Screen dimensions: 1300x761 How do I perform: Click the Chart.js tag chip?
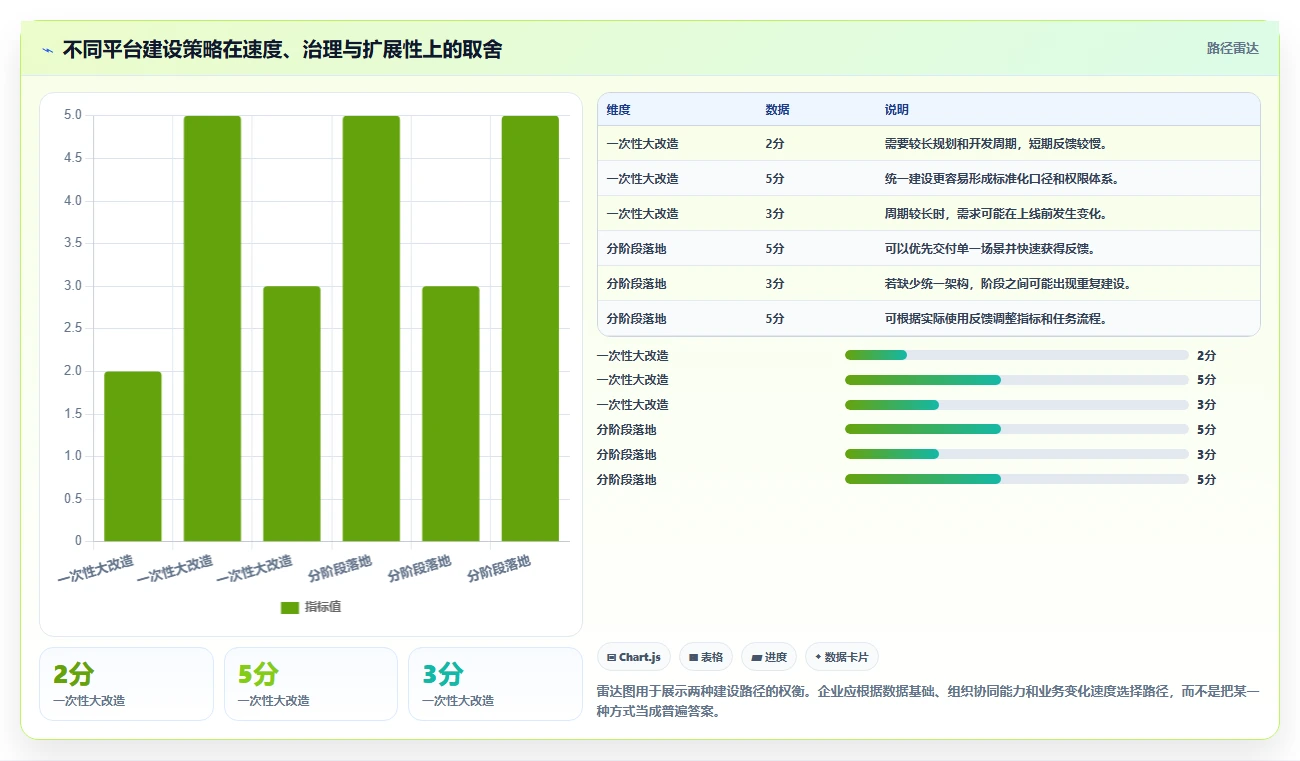coord(634,657)
